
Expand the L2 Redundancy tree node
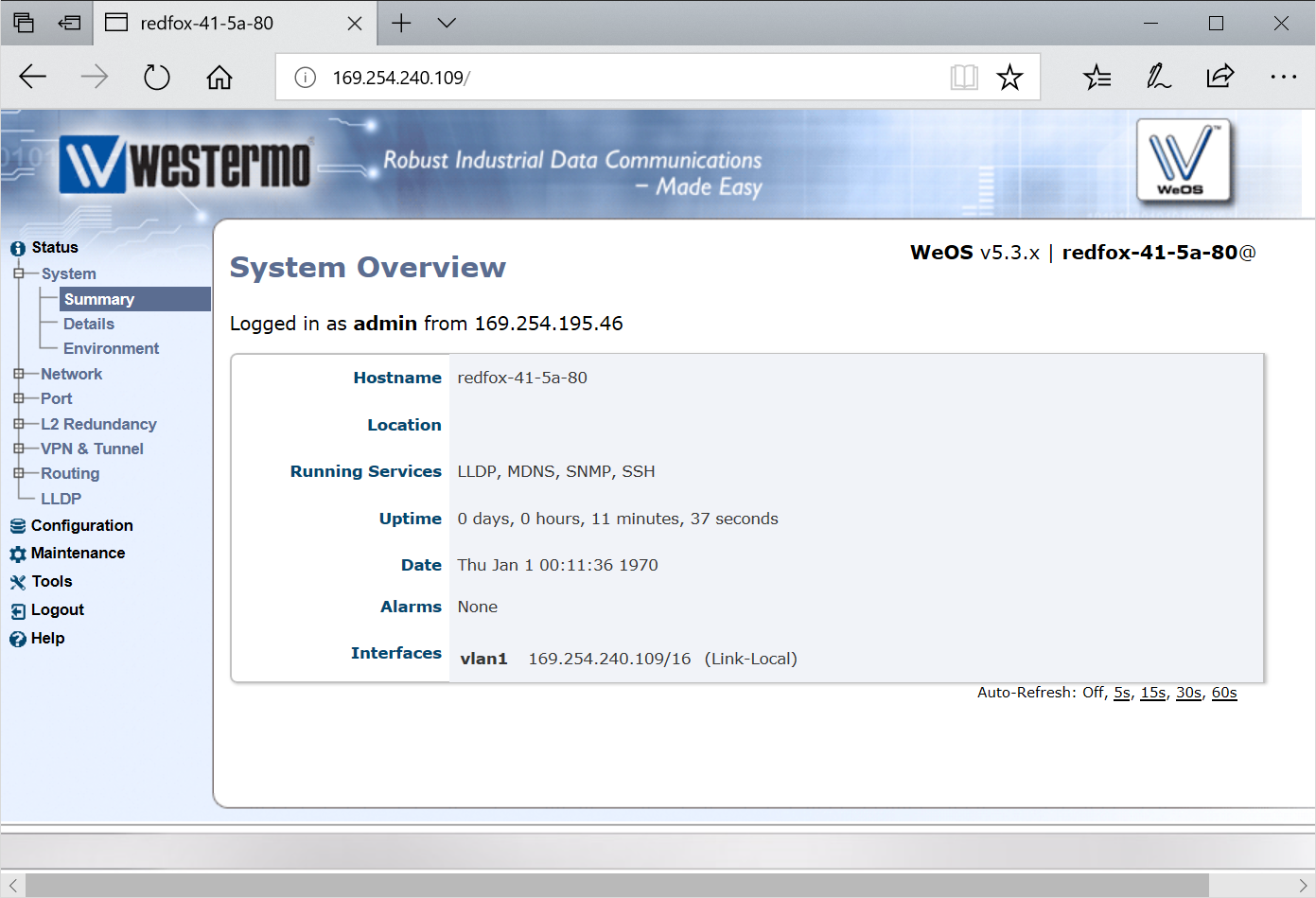pos(19,424)
